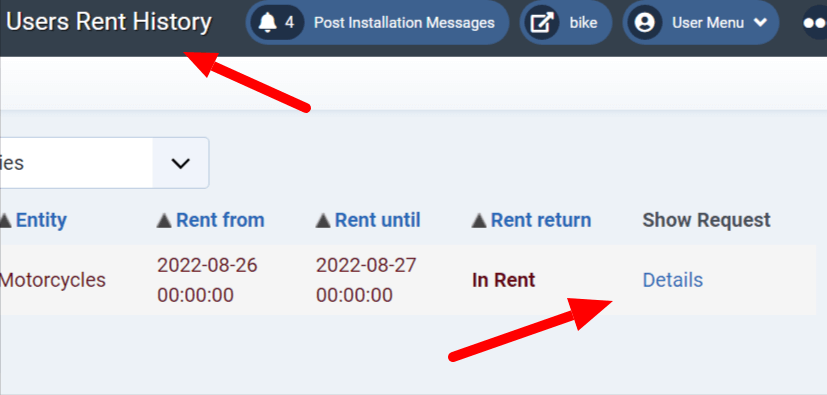Click the sort triangle beside Rent until
Viewport: 827px width, 395px height.
[x=323, y=221]
